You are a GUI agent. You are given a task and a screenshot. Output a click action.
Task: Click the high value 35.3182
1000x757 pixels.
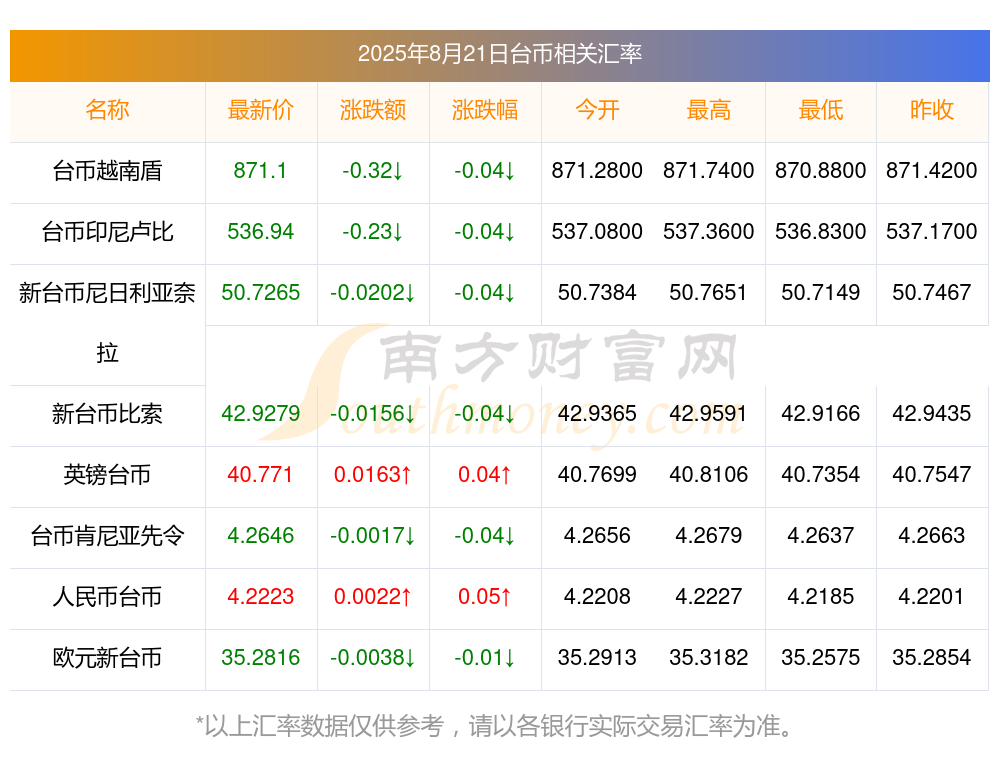[x=709, y=658]
